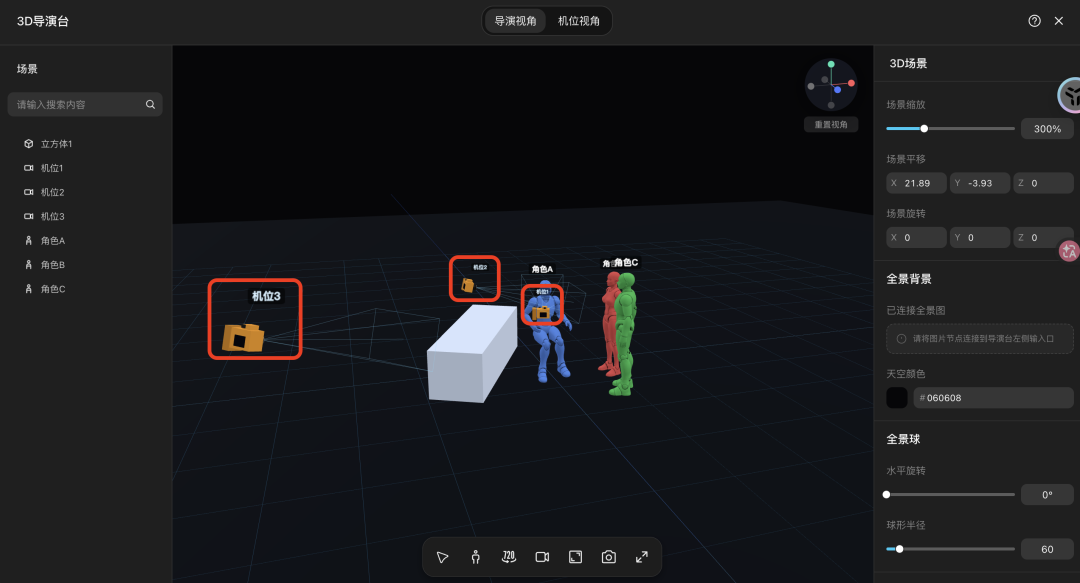
Task: Click the 场景平移 X field 21.89
Action: click(x=916, y=183)
